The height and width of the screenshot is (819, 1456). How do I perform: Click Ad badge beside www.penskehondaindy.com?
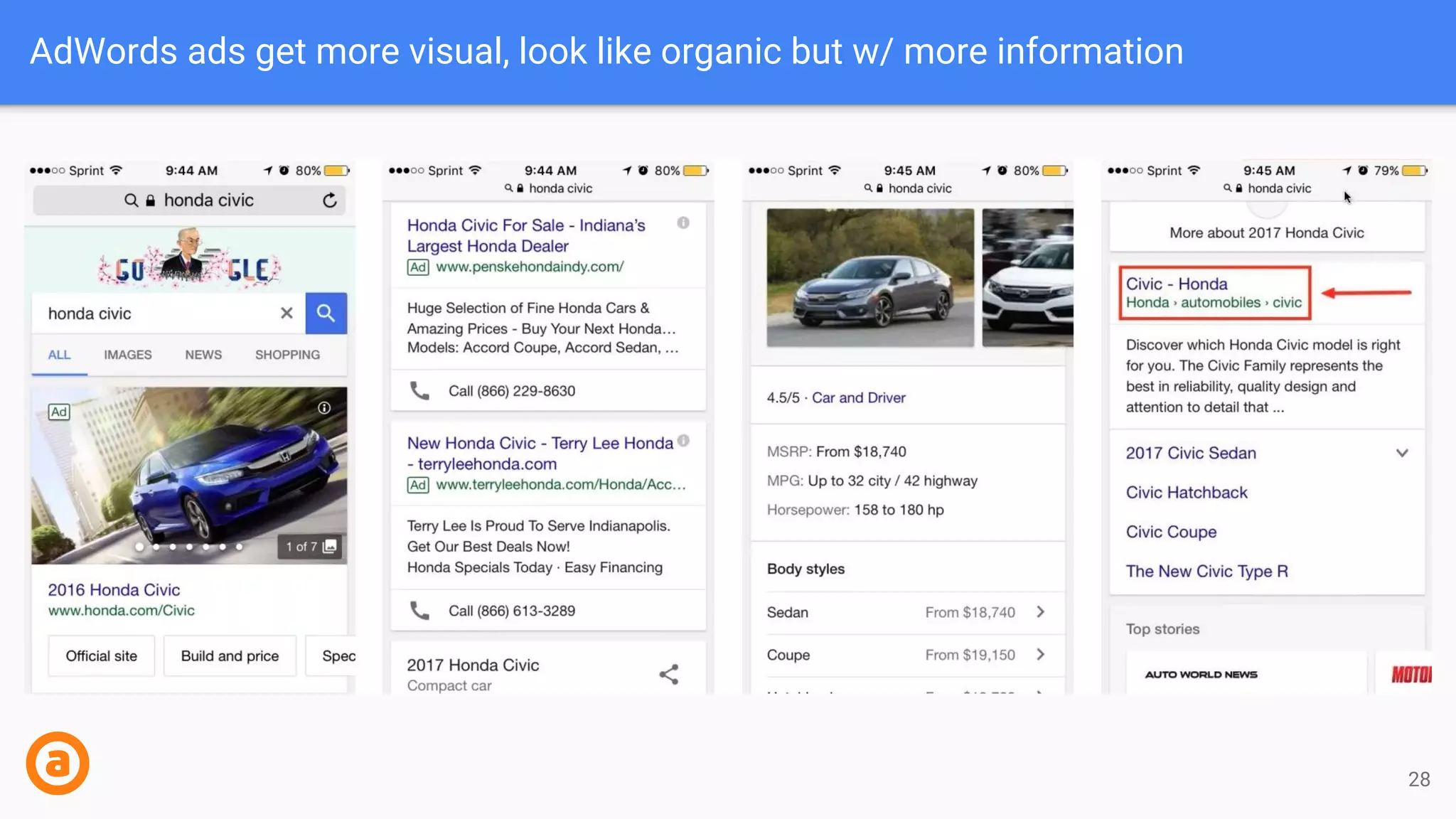pyautogui.click(x=418, y=267)
